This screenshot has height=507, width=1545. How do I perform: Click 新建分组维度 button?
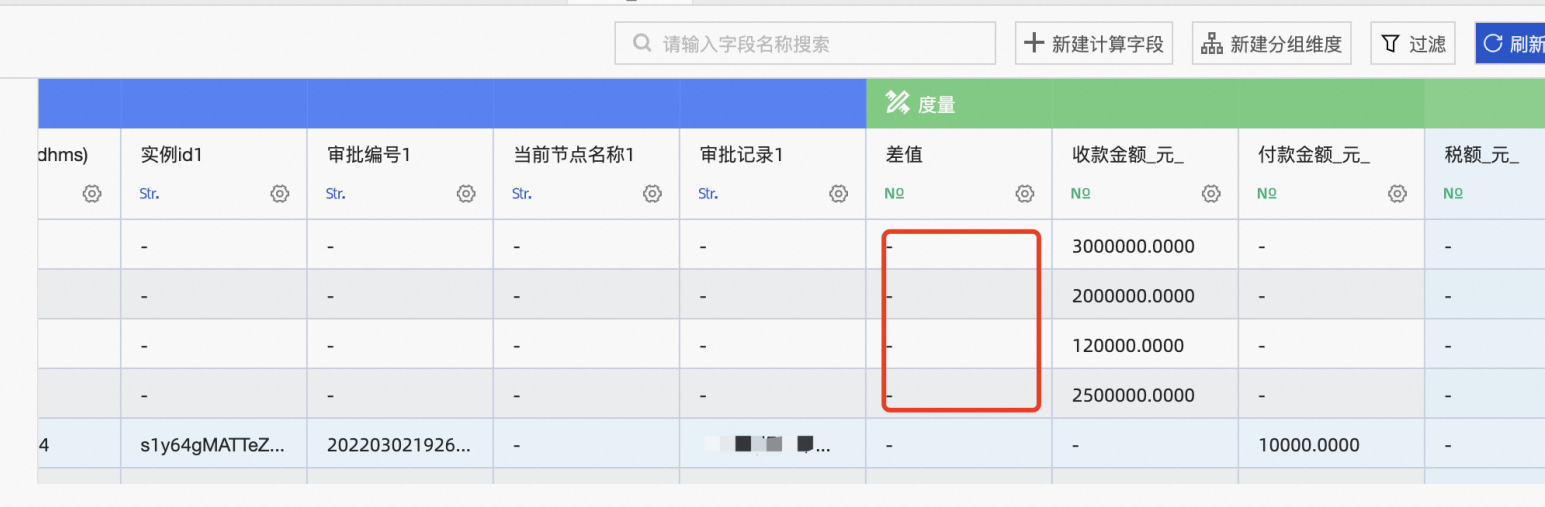[x=1272, y=44]
